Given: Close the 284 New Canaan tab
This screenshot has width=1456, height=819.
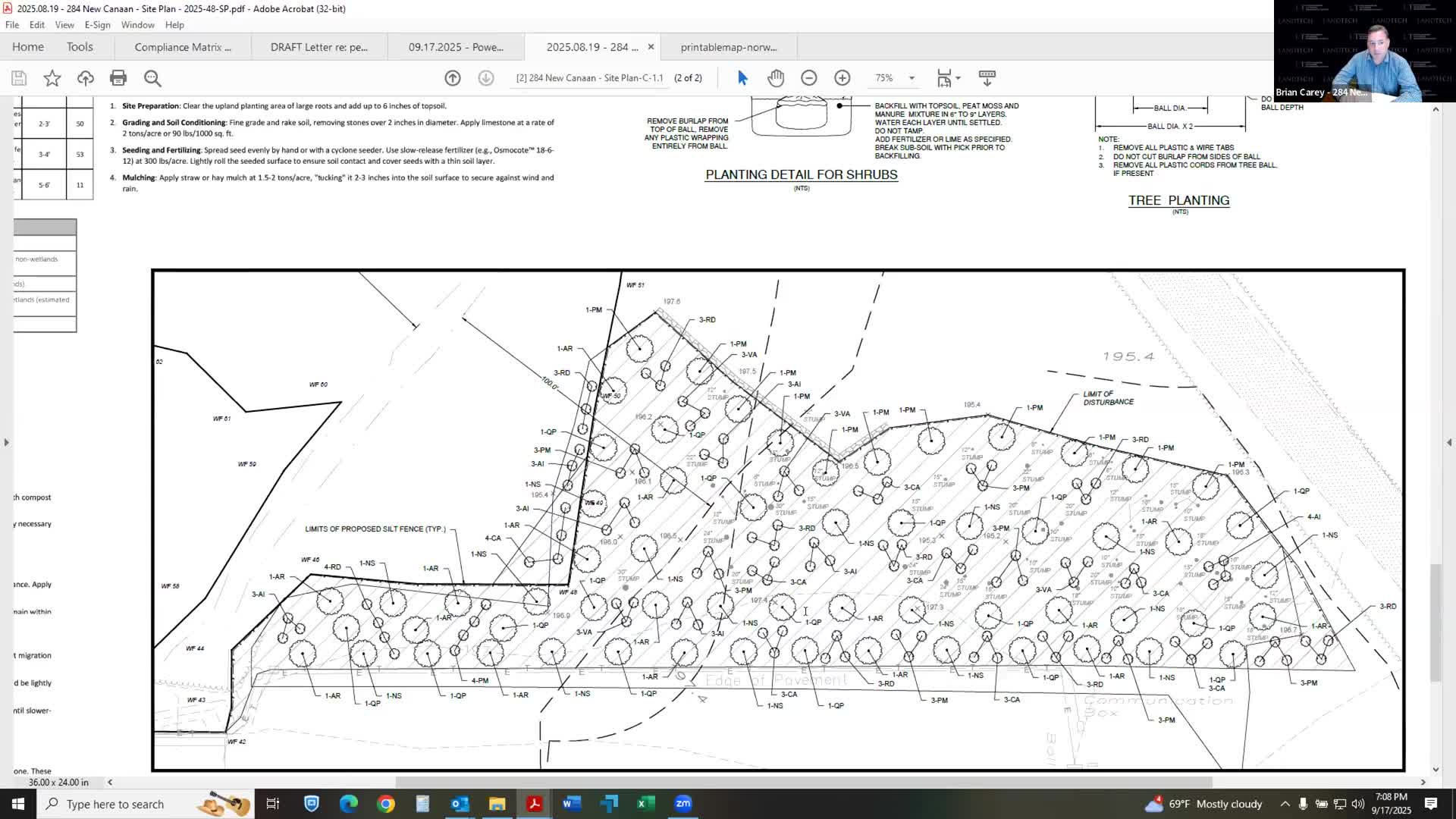Looking at the screenshot, I should pos(651,47).
